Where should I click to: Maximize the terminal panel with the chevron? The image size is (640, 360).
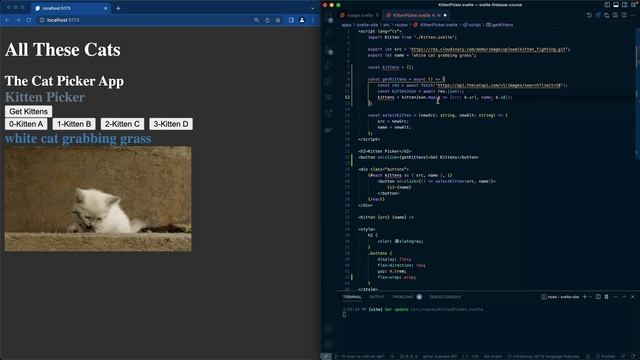point(624,297)
